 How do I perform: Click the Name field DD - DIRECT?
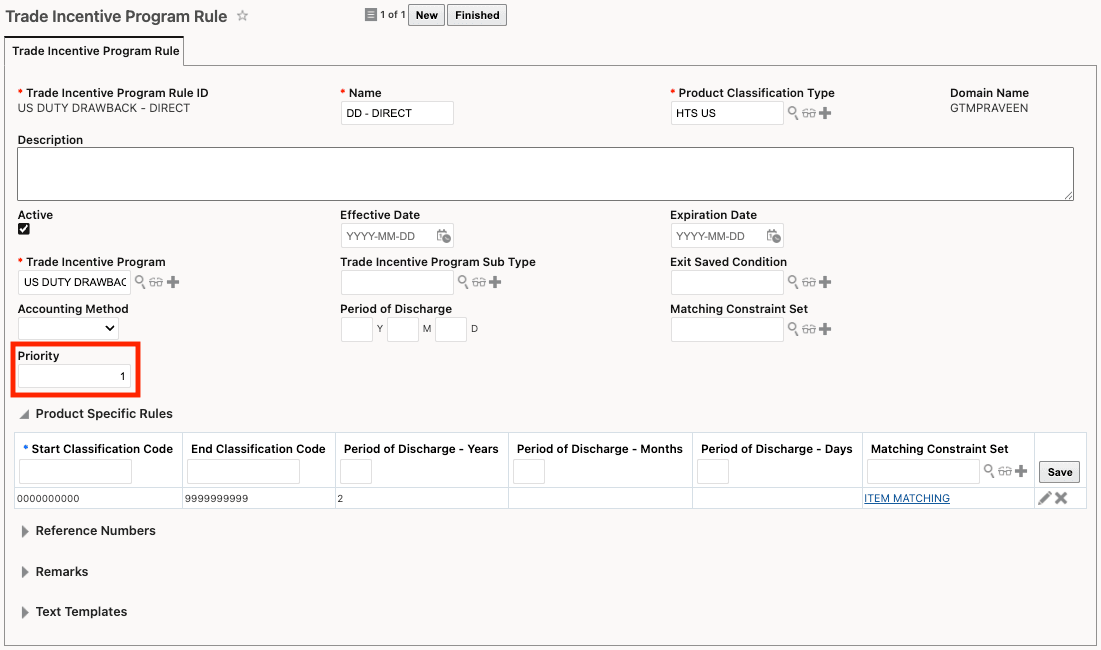pyautogui.click(x=397, y=113)
